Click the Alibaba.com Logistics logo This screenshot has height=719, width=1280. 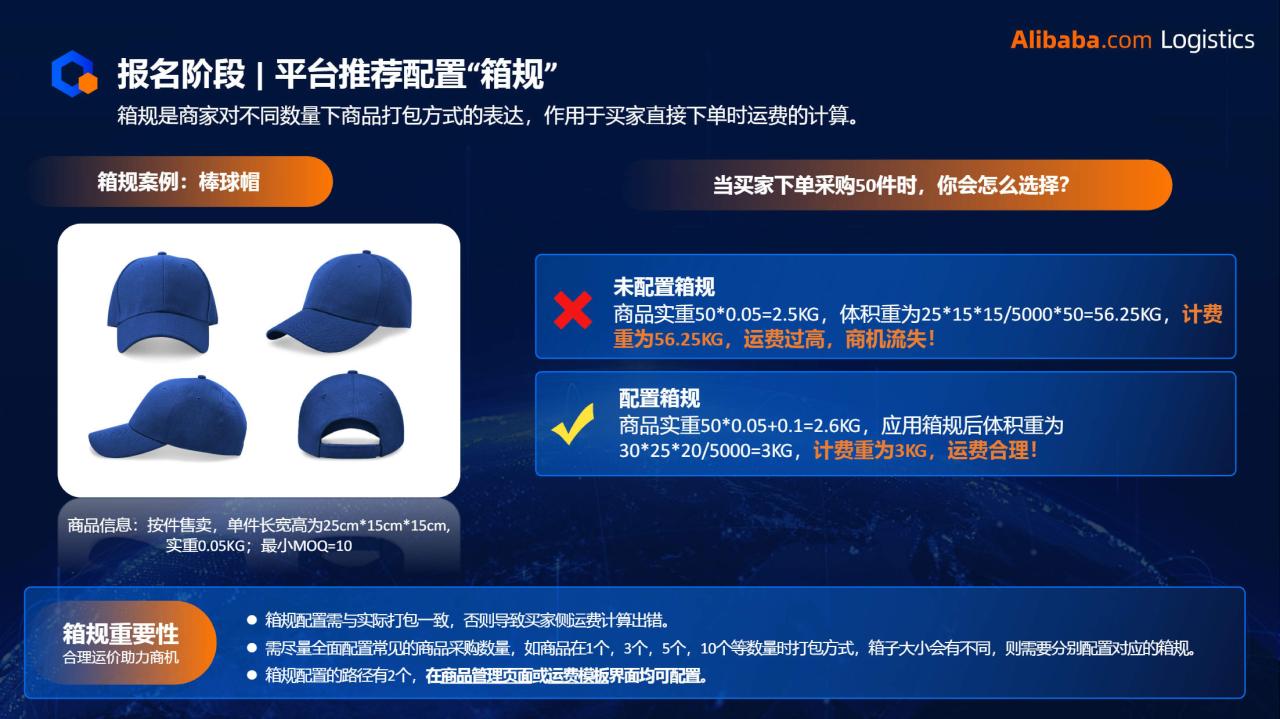(x=1132, y=40)
